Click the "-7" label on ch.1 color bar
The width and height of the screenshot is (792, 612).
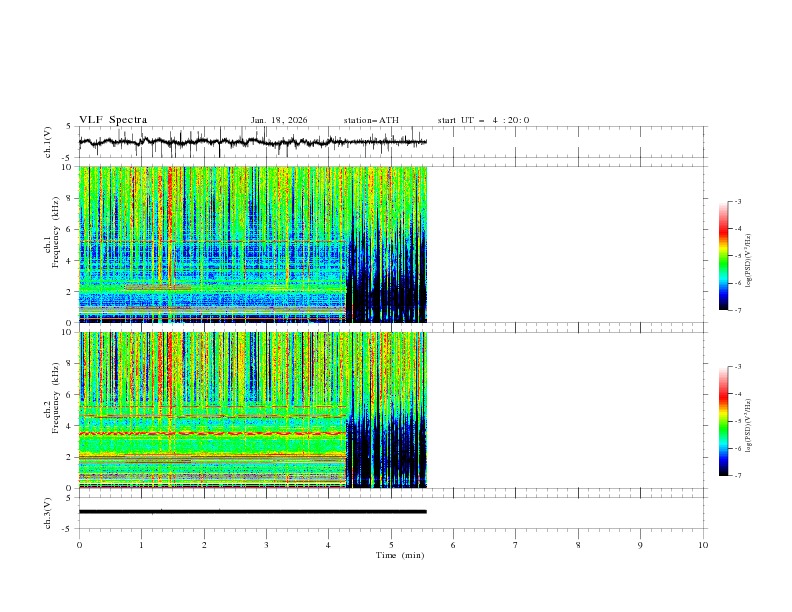pos(738,310)
